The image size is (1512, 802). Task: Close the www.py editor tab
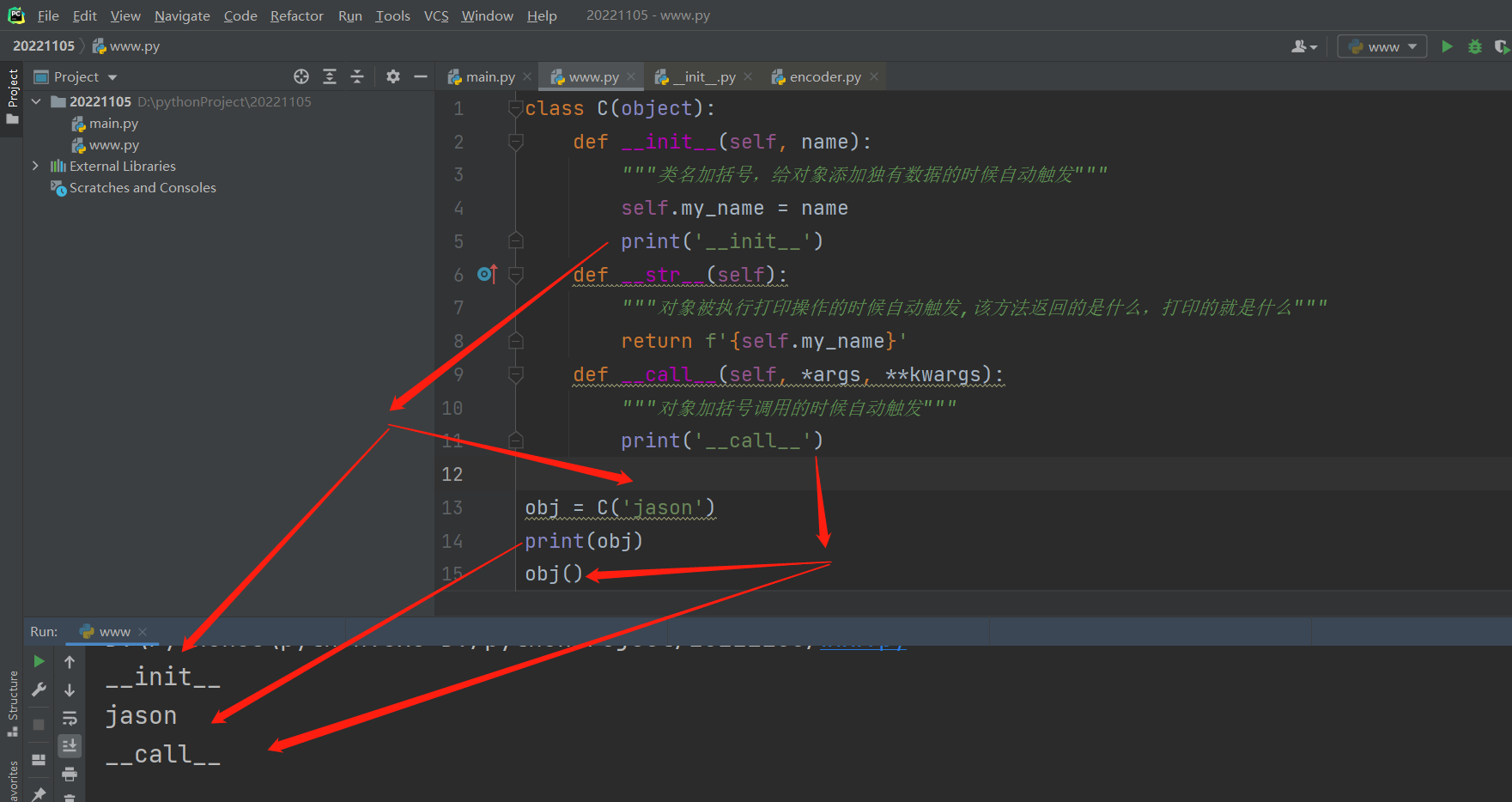631,77
